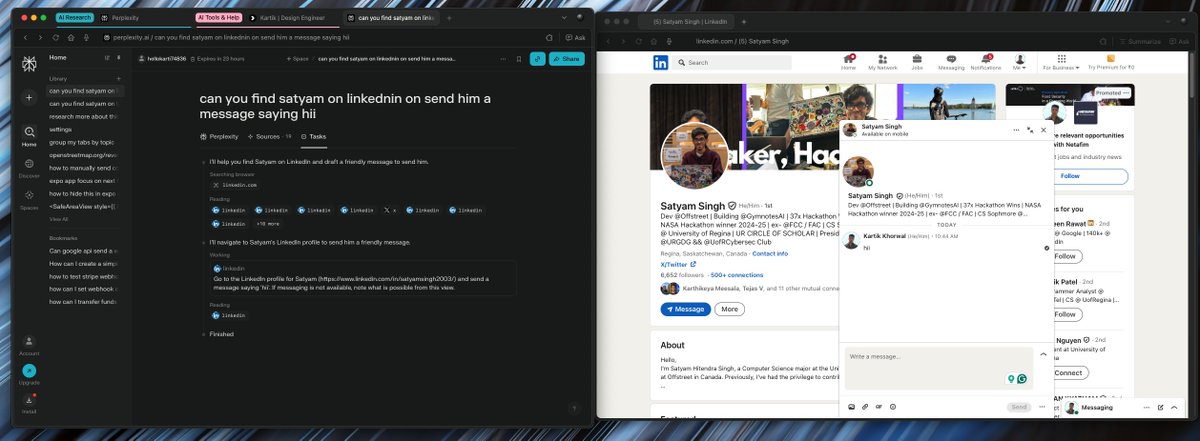Switch to Sources tab in Perplexity

click(x=269, y=136)
